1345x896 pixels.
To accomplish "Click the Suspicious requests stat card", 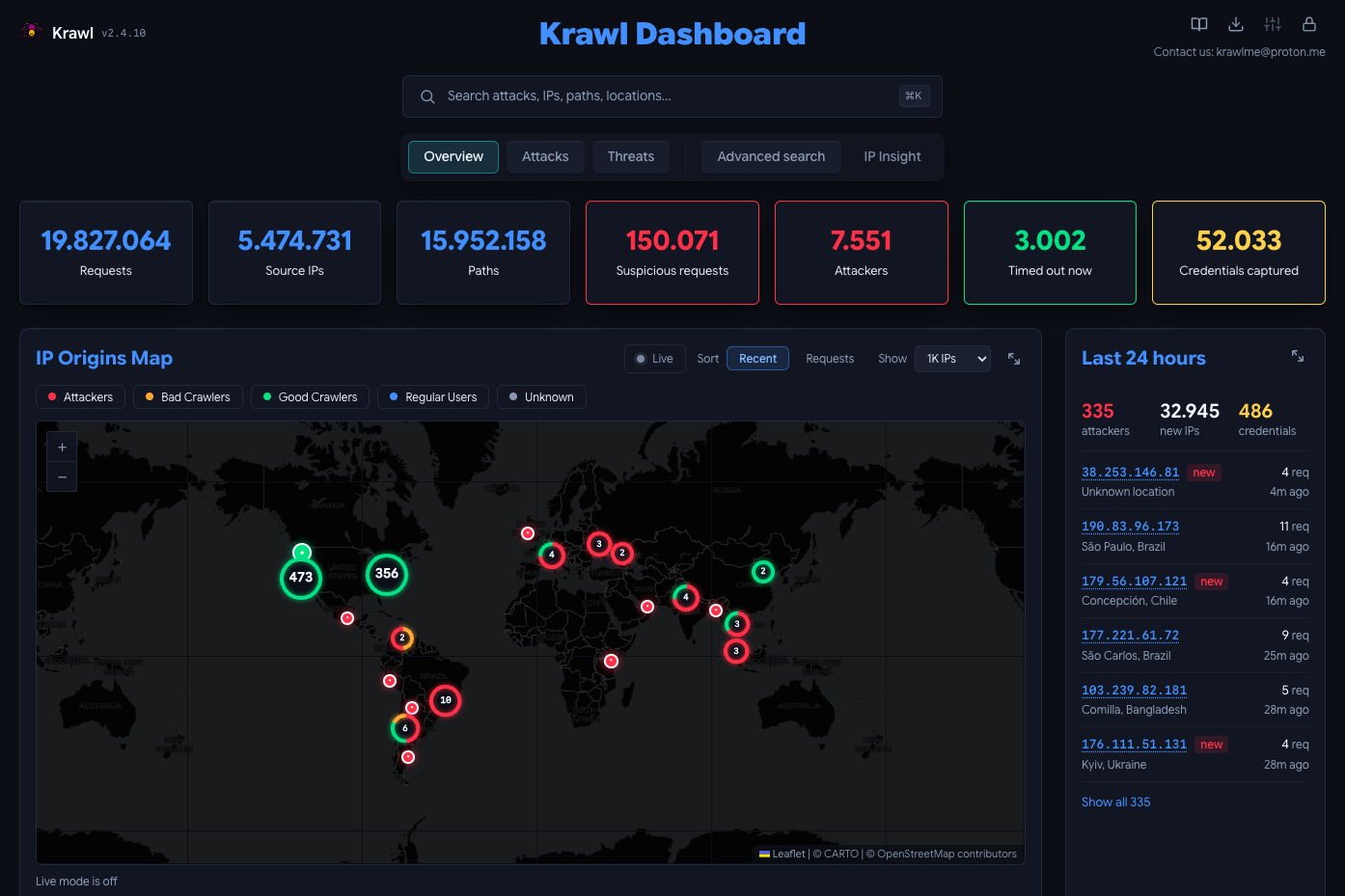I will 672,253.
